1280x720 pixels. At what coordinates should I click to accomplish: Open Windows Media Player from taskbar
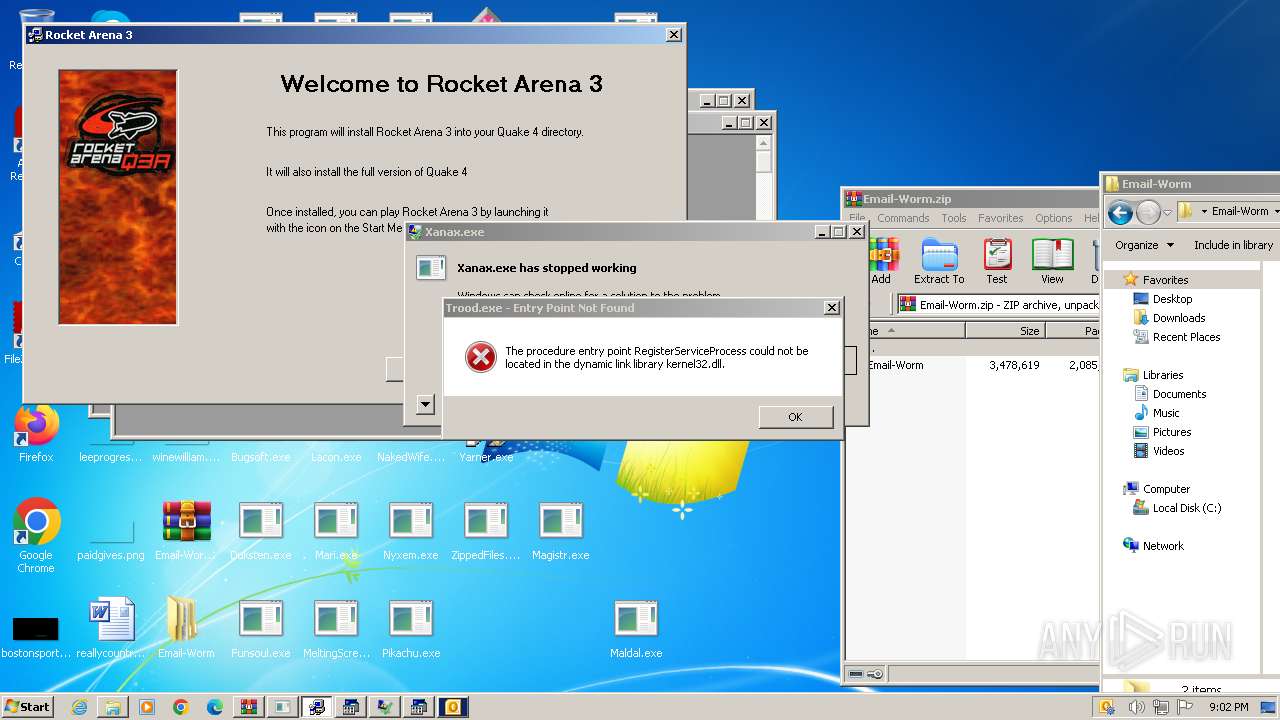click(147, 707)
